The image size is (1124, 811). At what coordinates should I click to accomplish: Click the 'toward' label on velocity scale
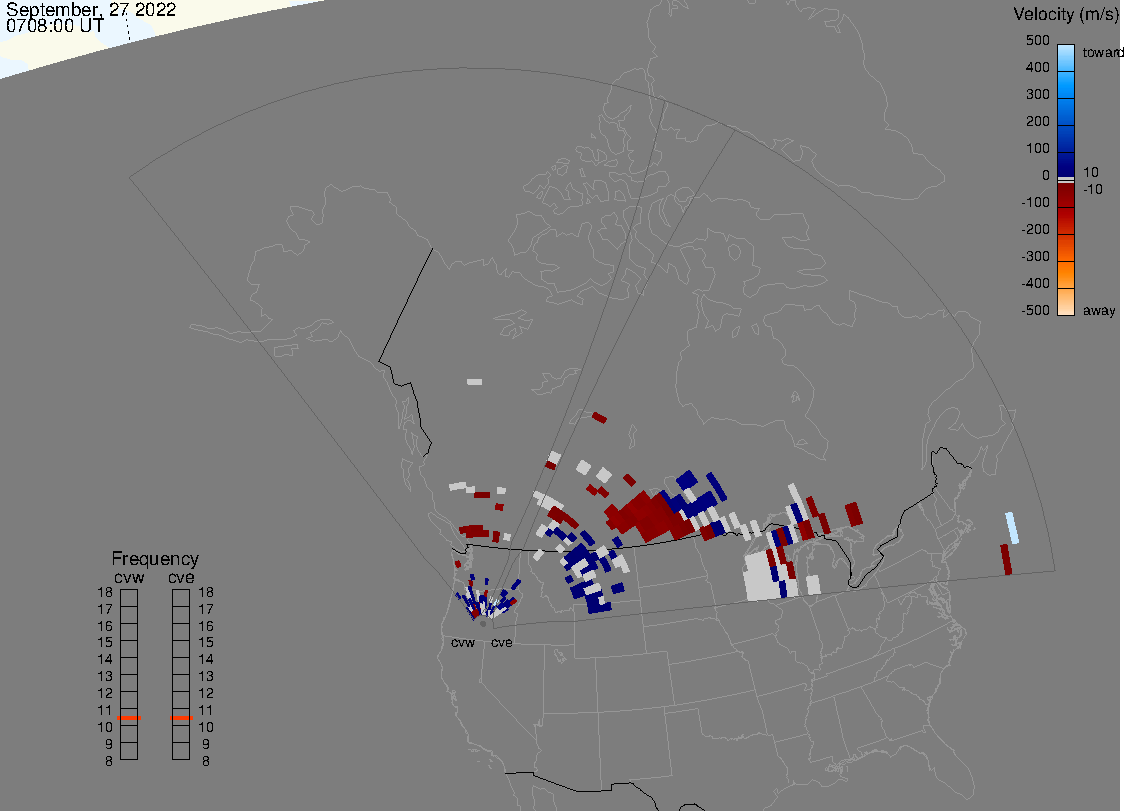1102,52
